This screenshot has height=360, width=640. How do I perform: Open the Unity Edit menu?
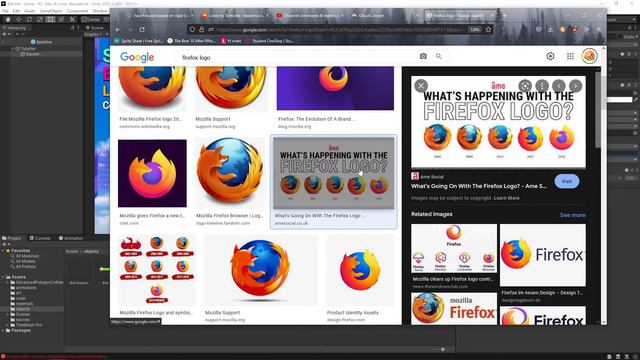click(16, 11)
